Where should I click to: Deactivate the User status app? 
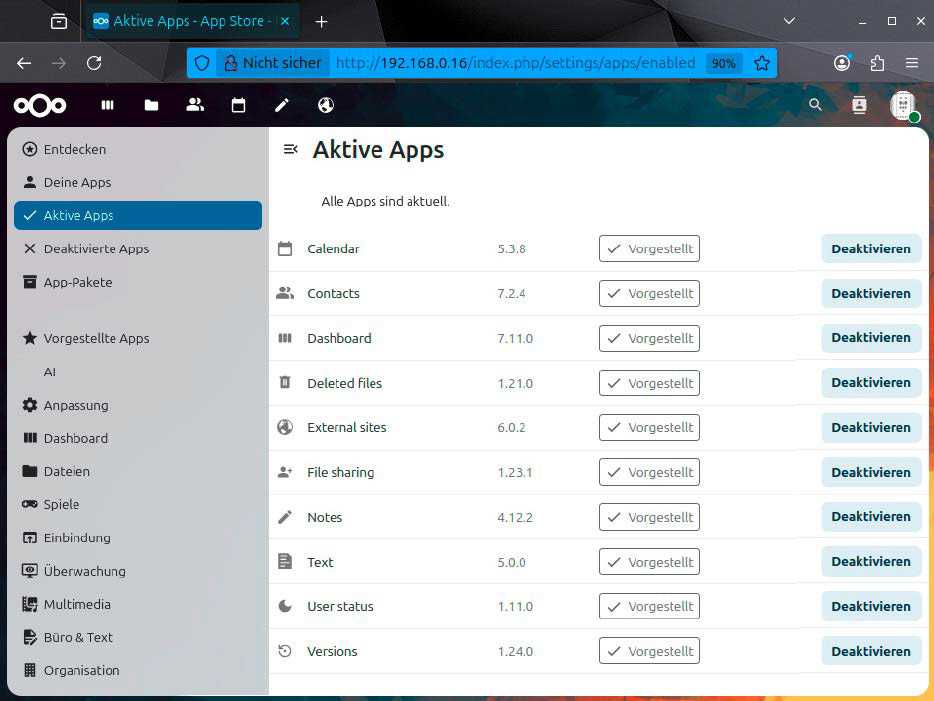pos(871,606)
